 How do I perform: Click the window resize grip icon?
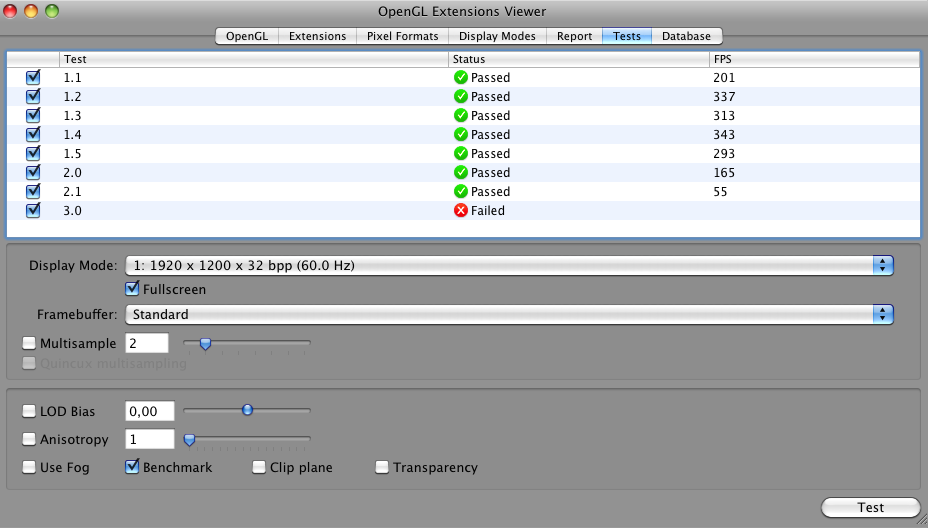[x=921, y=521]
